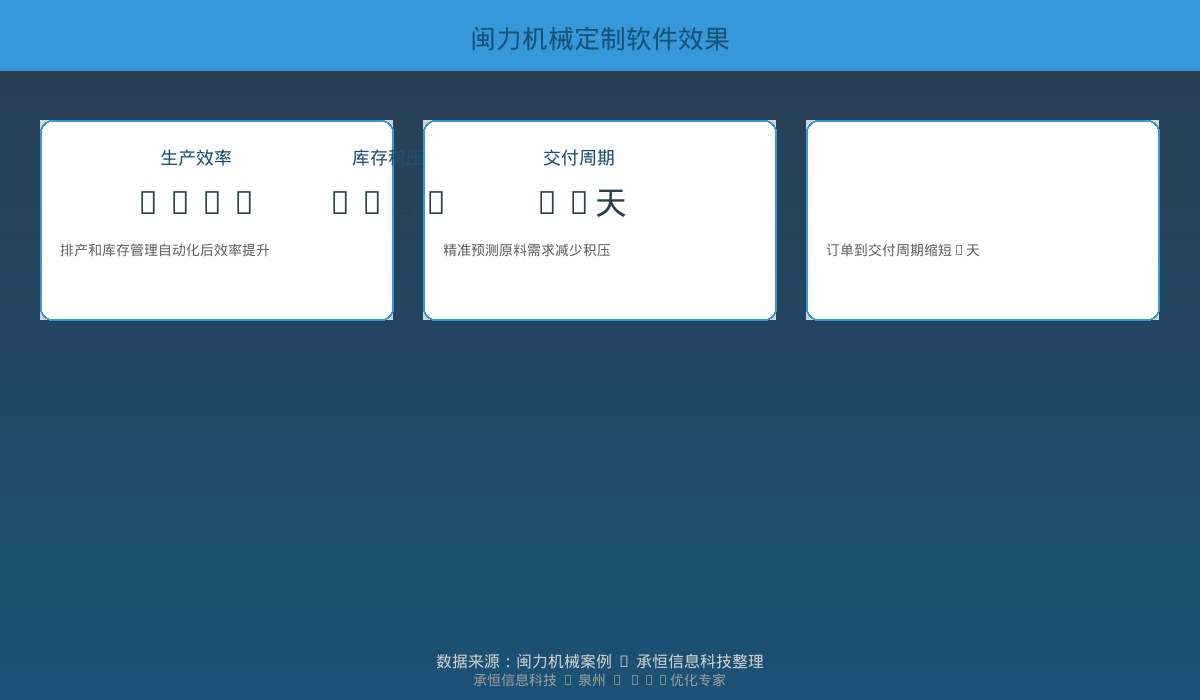This screenshot has width=1200, height=700.
Task: Click the 库存积压 heading
Action: 388,158
